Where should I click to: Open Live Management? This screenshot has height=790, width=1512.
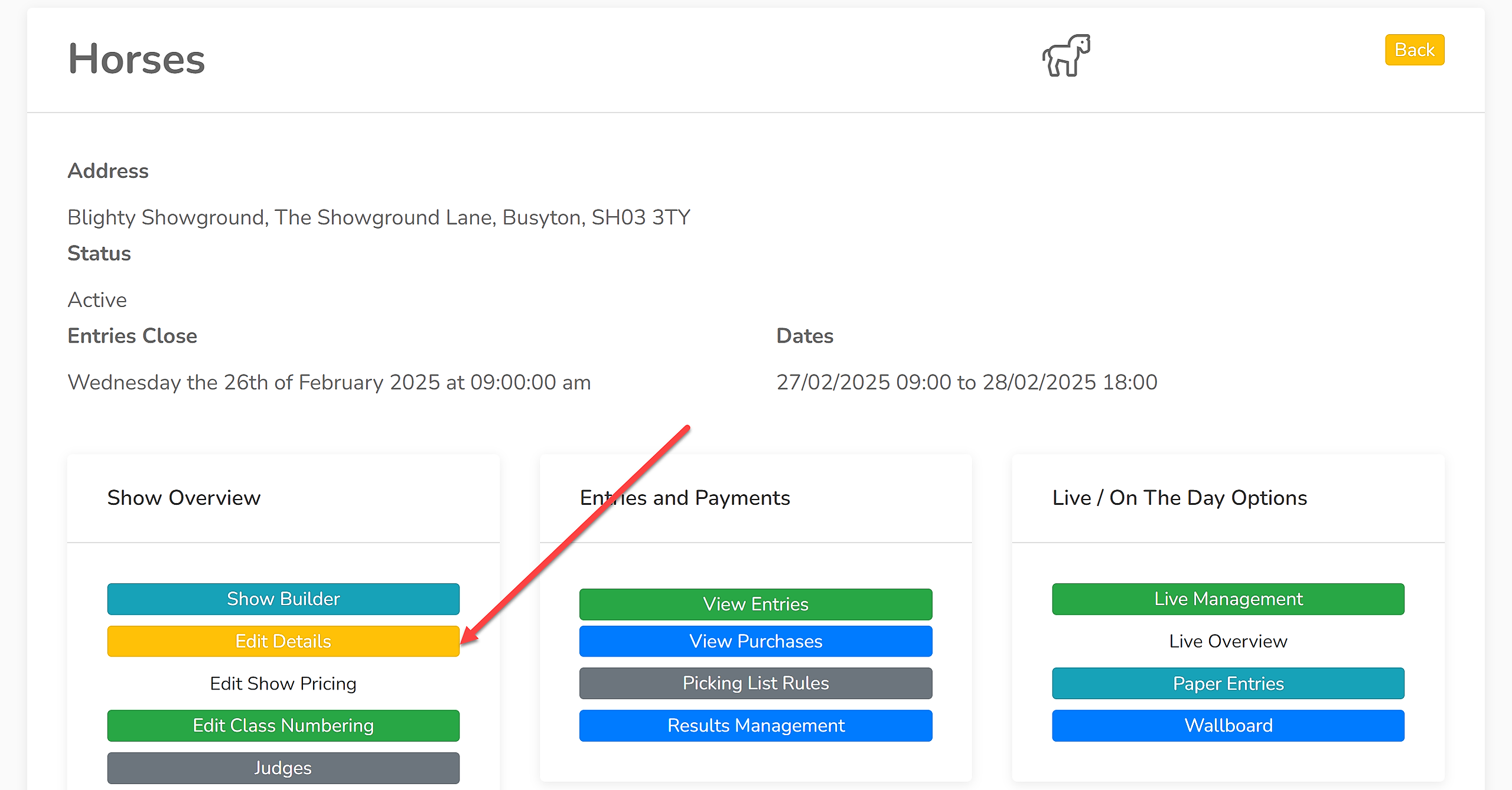coord(1228,599)
